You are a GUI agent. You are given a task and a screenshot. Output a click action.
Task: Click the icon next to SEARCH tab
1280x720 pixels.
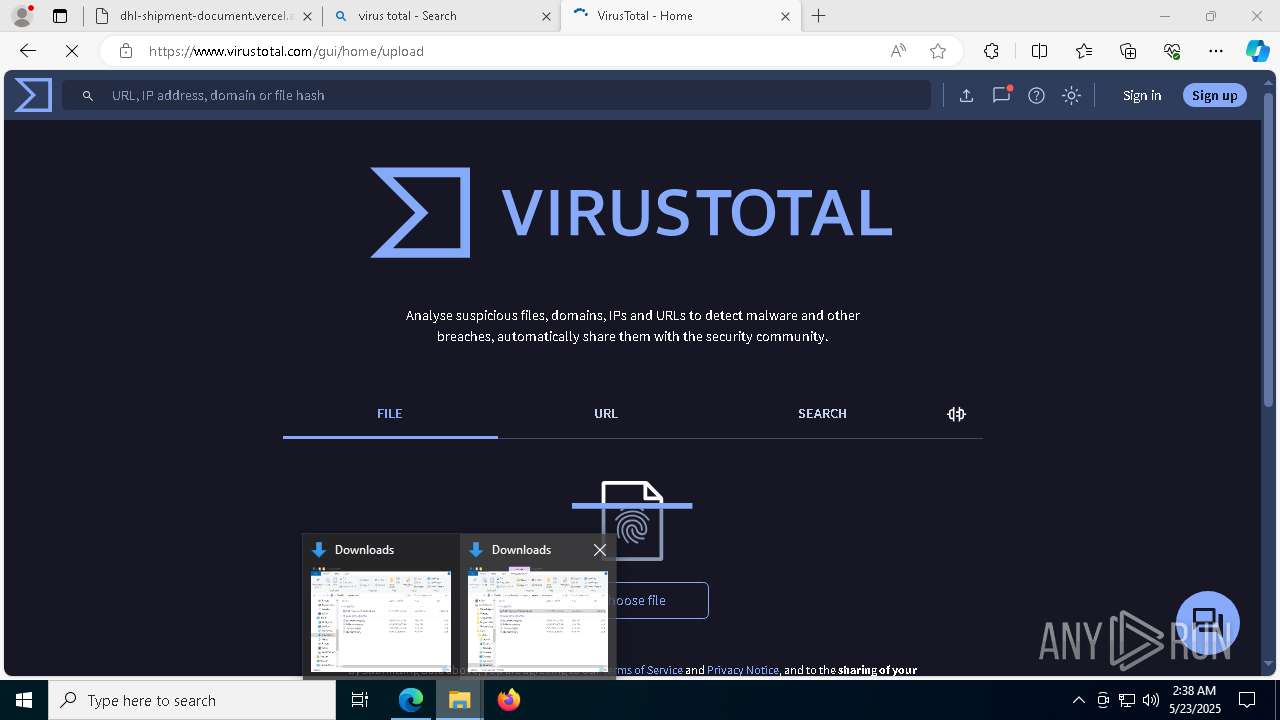point(957,414)
